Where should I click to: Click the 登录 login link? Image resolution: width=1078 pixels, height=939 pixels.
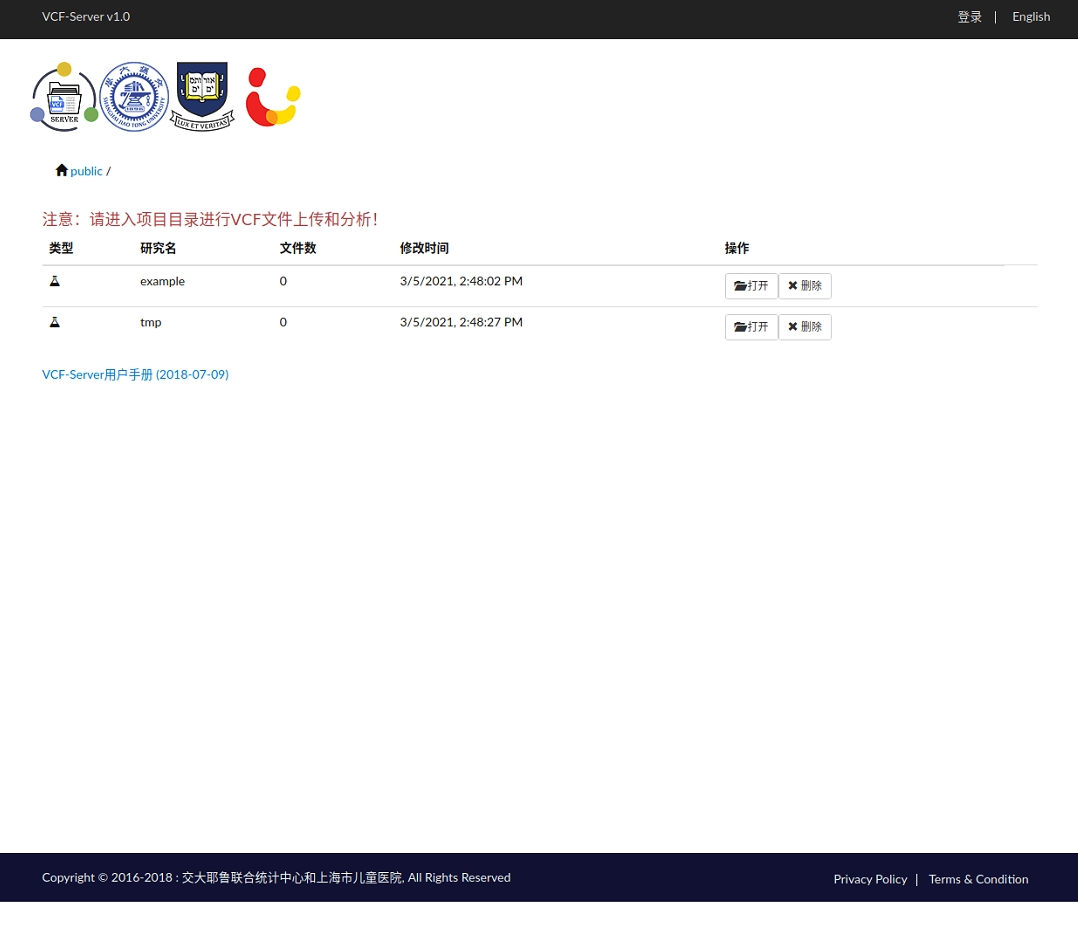[x=968, y=16]
